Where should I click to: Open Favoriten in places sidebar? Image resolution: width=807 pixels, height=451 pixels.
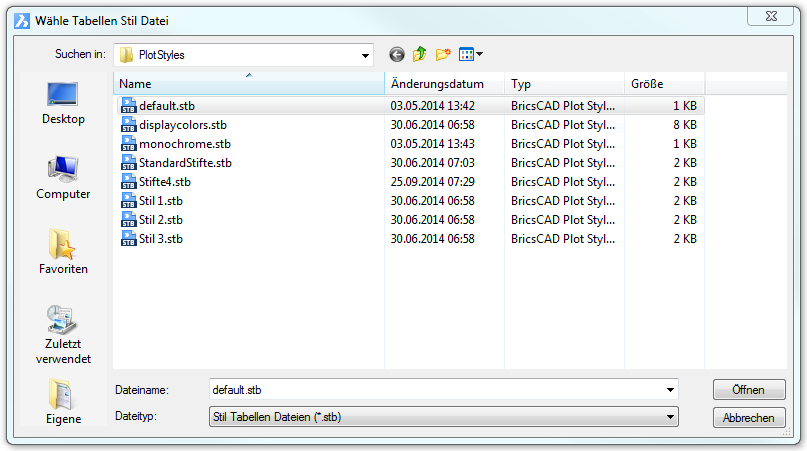point(63,253)
